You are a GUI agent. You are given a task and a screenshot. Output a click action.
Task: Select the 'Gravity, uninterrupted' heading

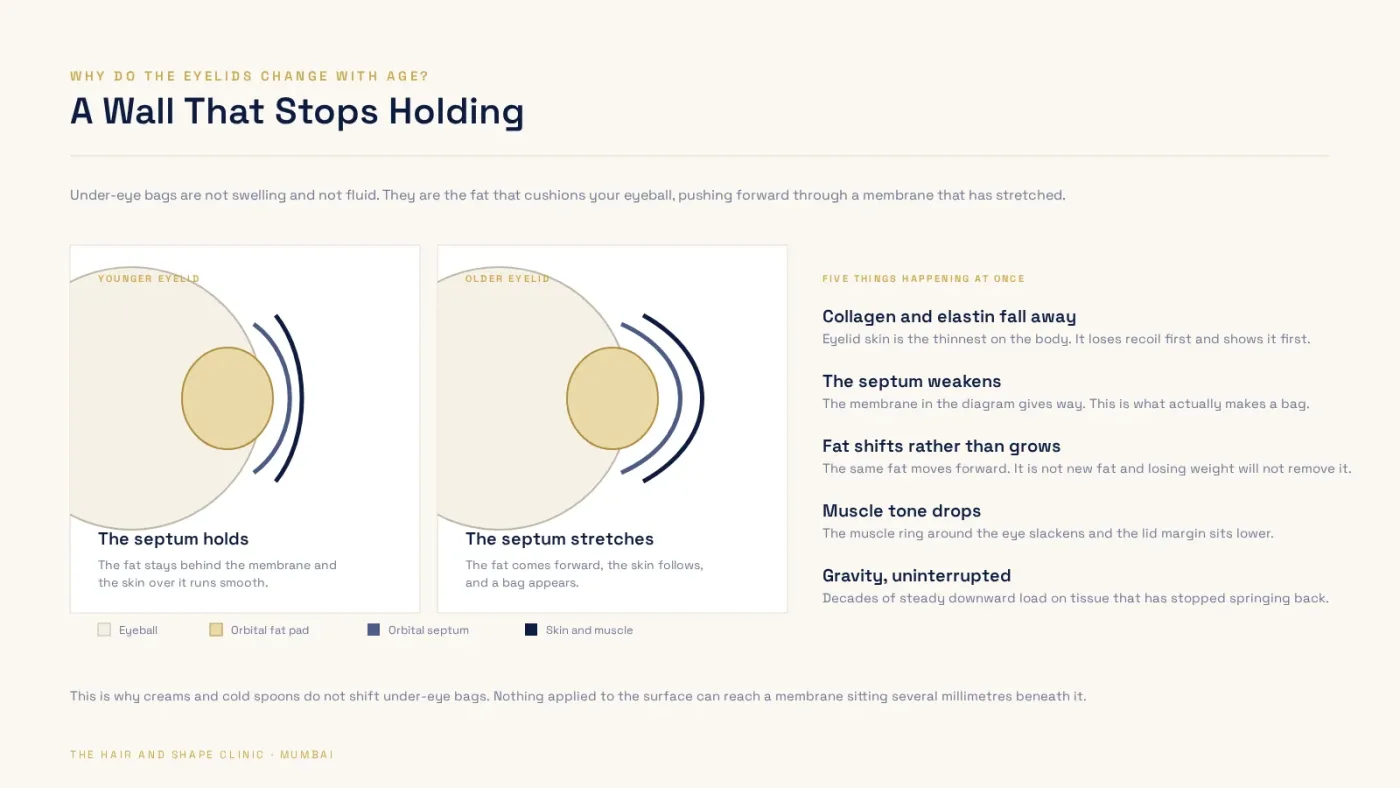coord(916,576)
